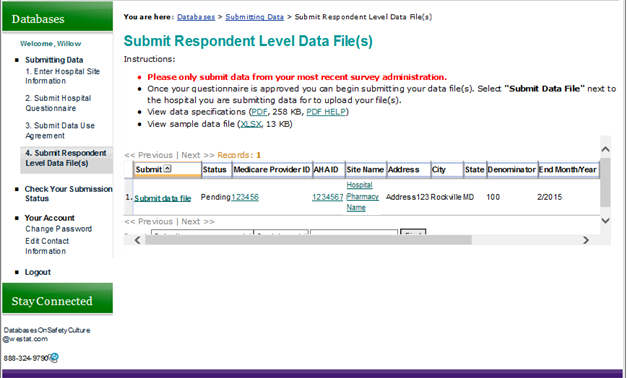The image size is (628, 378).
Task: Click top Previous pagination link
Action: (x=149, y=155)
